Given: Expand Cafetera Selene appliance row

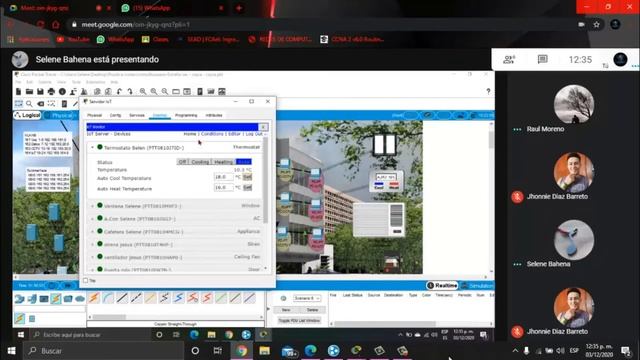Looking at the screenshot, I should [x=92, y=231].
